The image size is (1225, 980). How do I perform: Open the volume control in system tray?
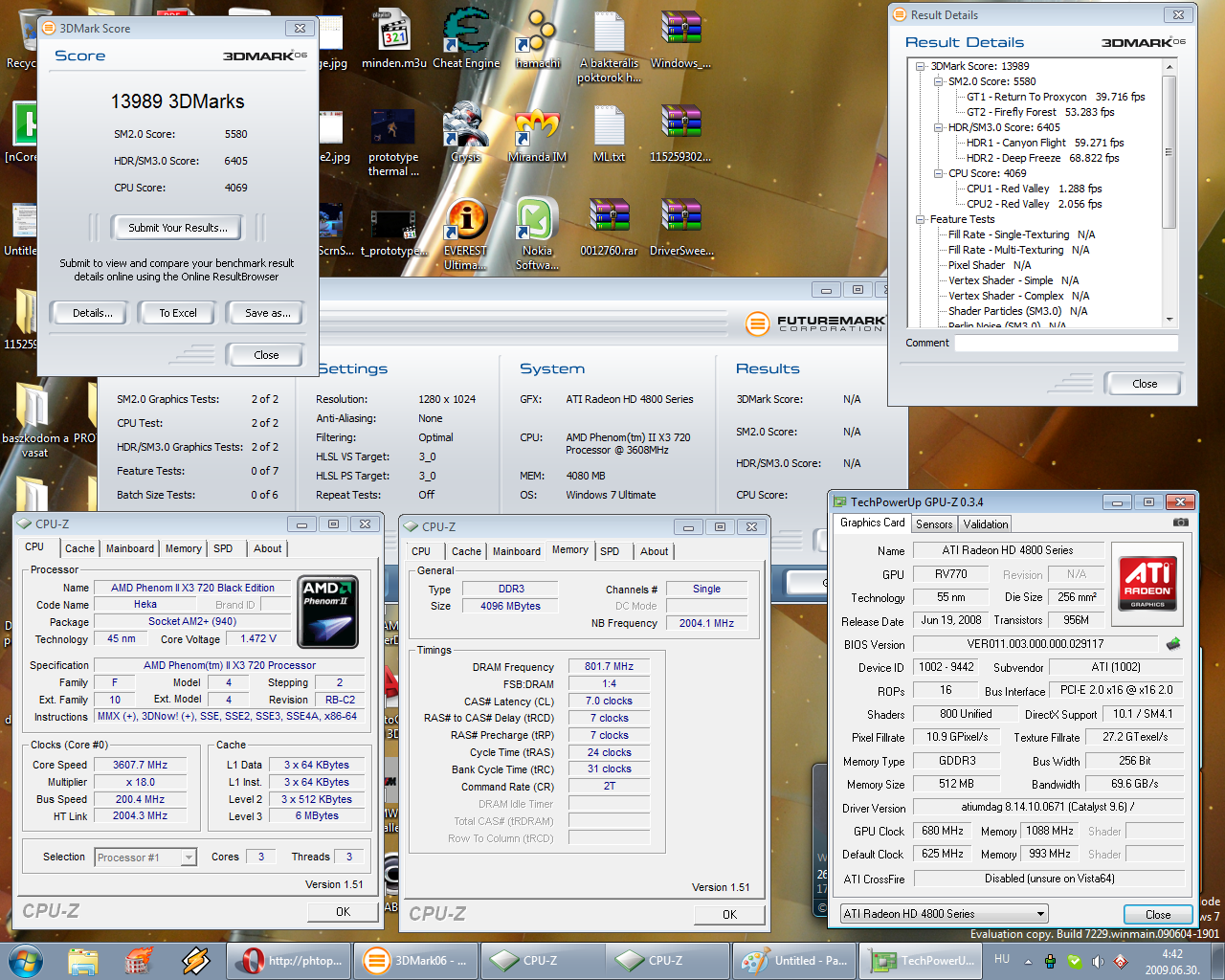pos(1098,961)
